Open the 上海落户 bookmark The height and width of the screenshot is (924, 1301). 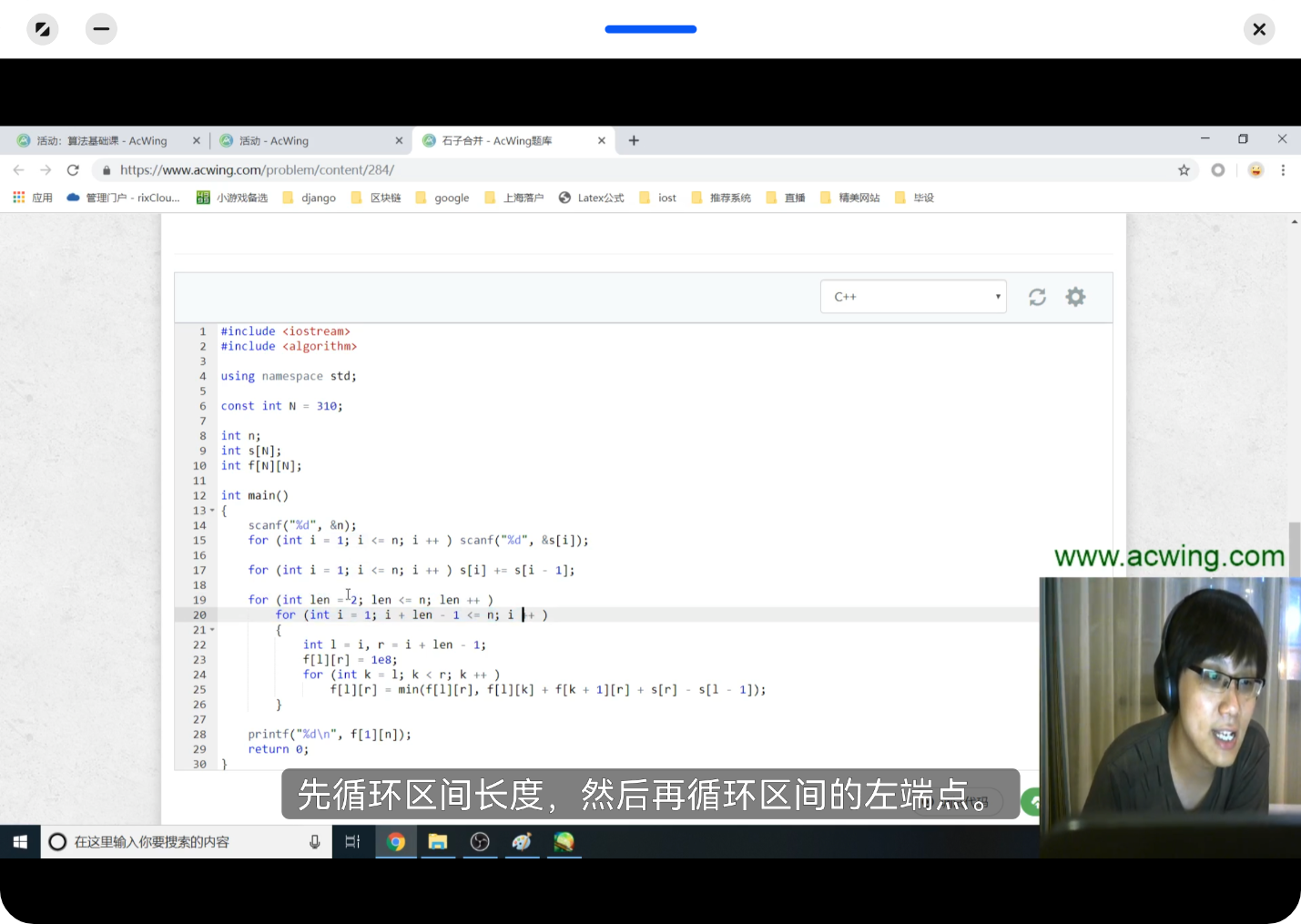pos(513,197)
